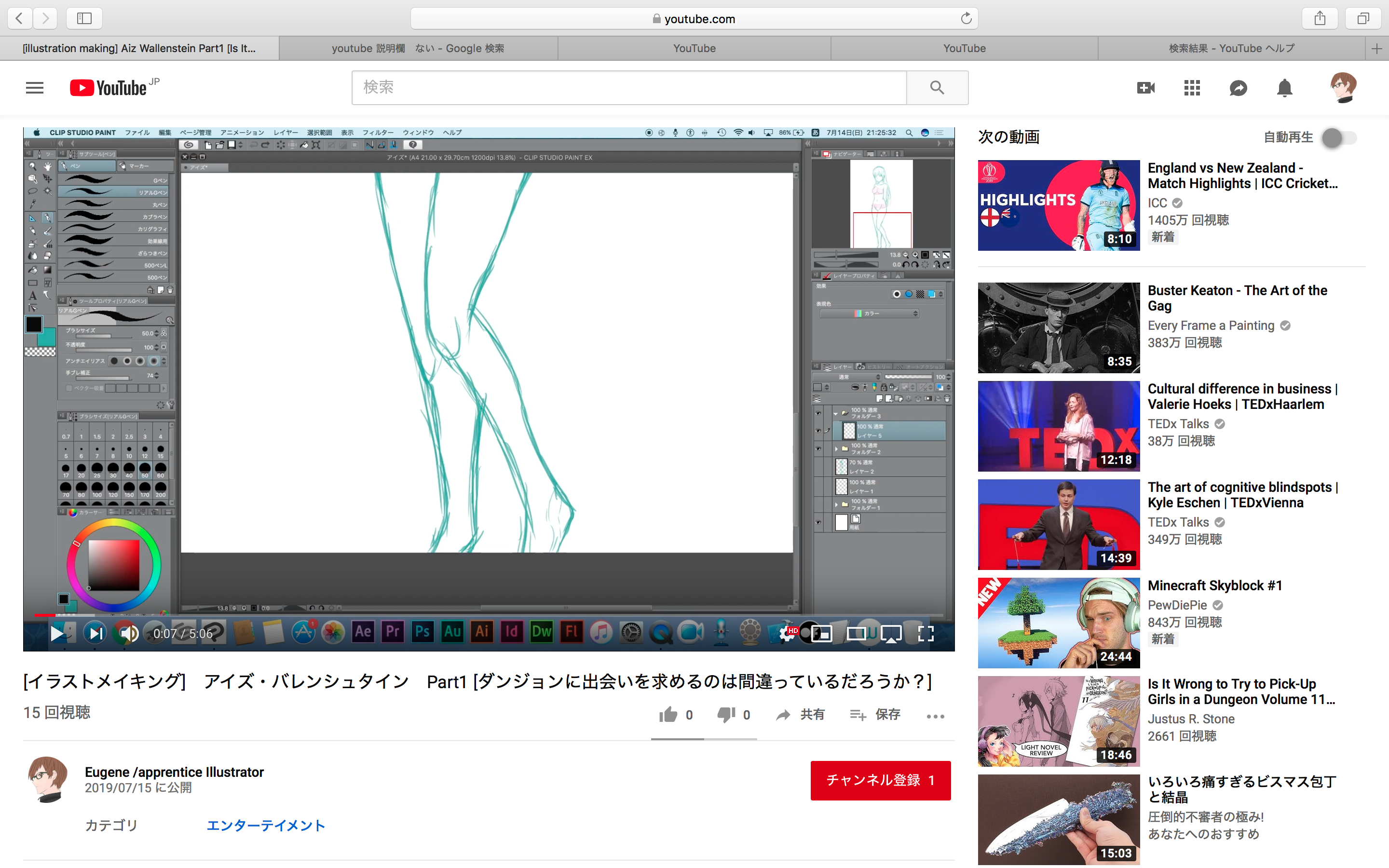1389x868 pixels.
Task: Open the account avatar menu
Action: tap(1343, 88)
